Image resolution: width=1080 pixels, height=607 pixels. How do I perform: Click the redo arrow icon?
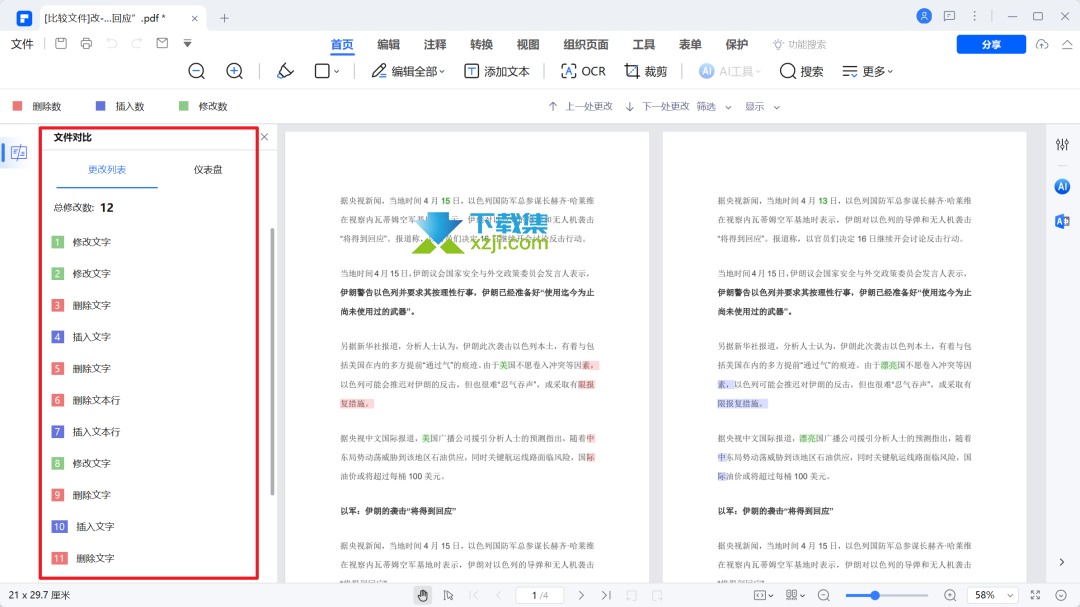136,43
